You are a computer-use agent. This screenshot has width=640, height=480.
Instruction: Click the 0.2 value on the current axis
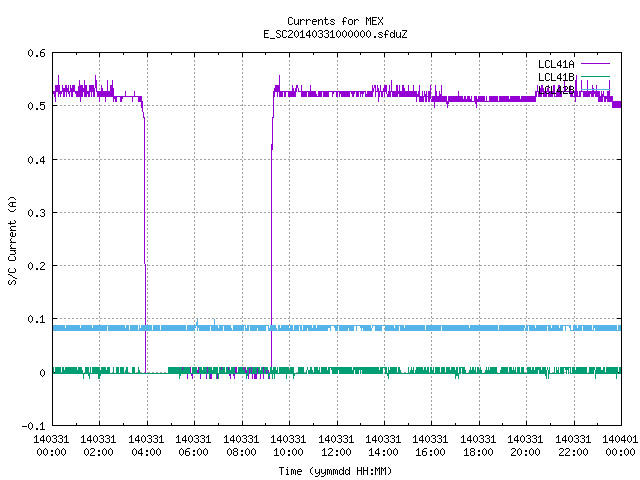click(x=36, y=266)
